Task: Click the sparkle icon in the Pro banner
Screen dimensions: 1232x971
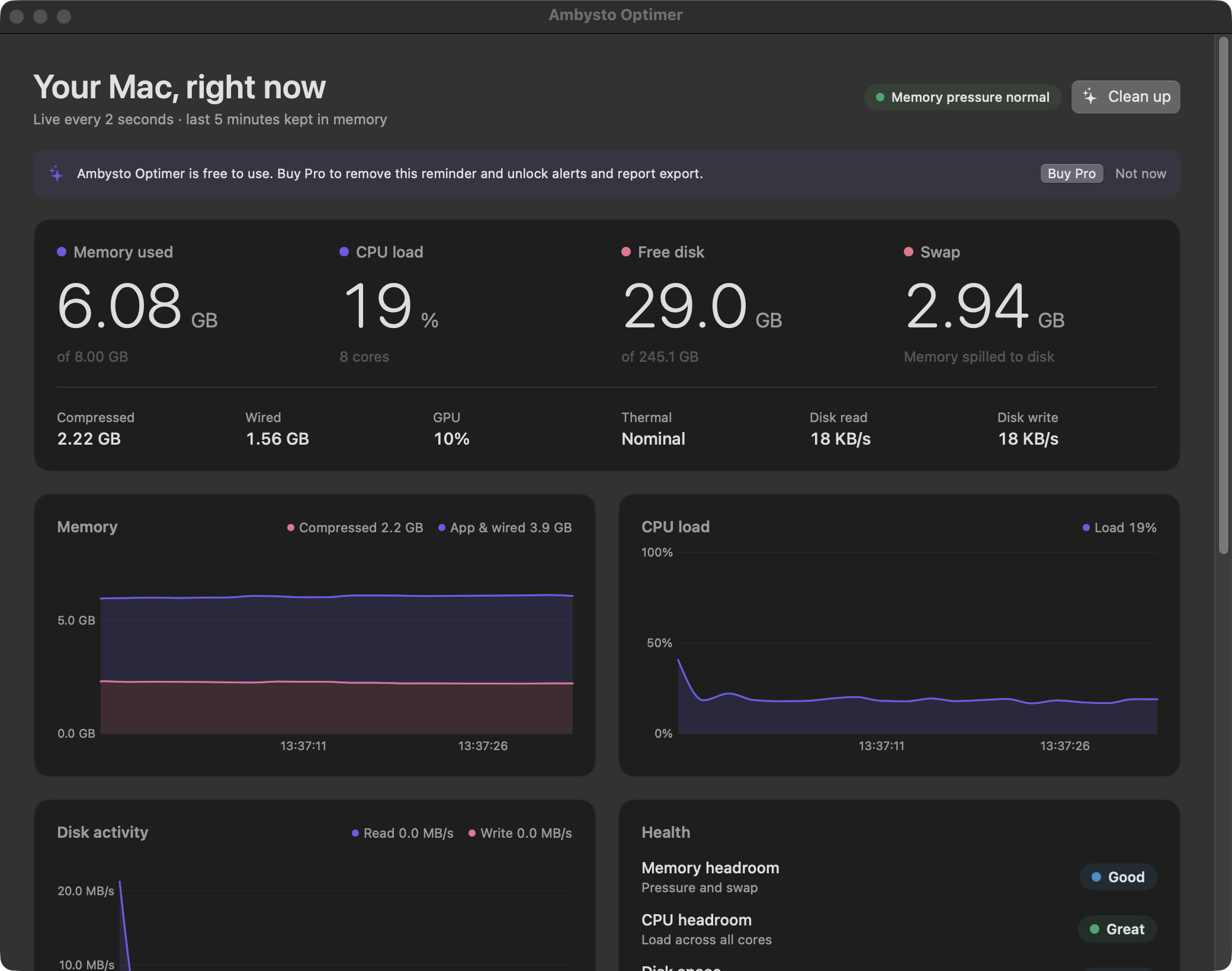Action: tap(56, 173)
